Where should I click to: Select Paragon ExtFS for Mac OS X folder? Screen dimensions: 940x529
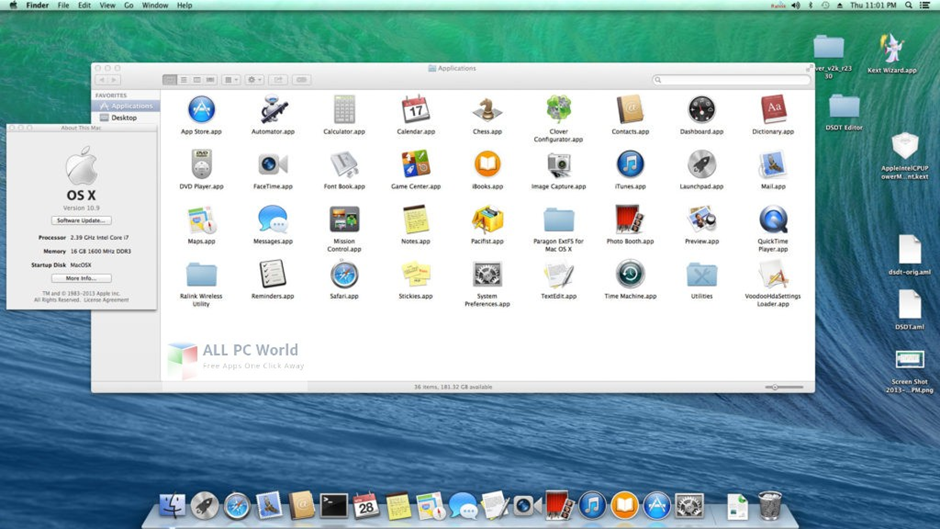(x=559, y=220)
